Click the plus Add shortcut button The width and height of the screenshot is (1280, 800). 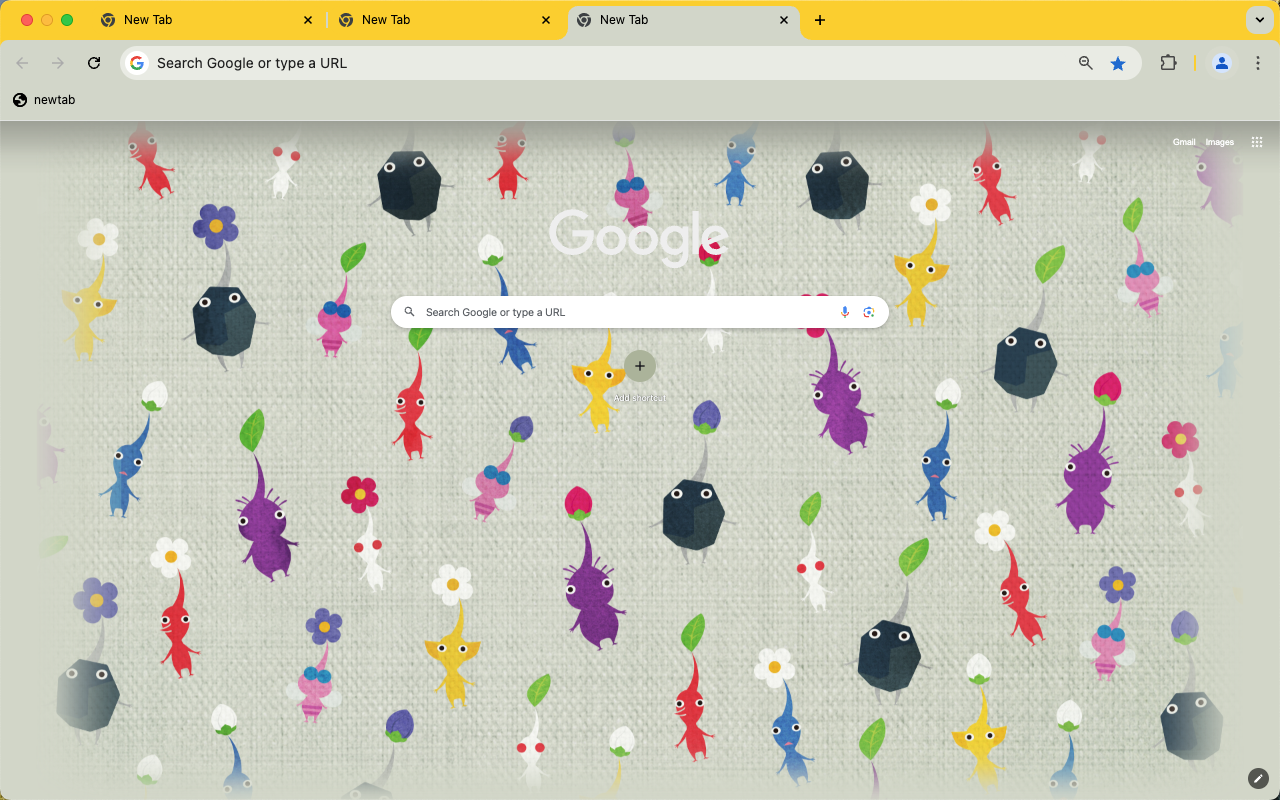click(x=640, y=366)
